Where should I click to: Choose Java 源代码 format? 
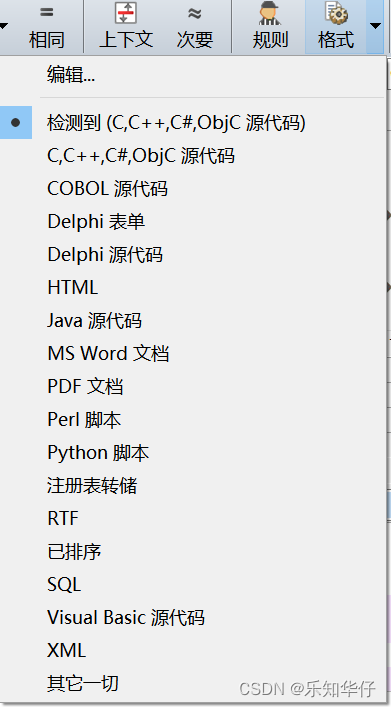click(x=94, y=320)
